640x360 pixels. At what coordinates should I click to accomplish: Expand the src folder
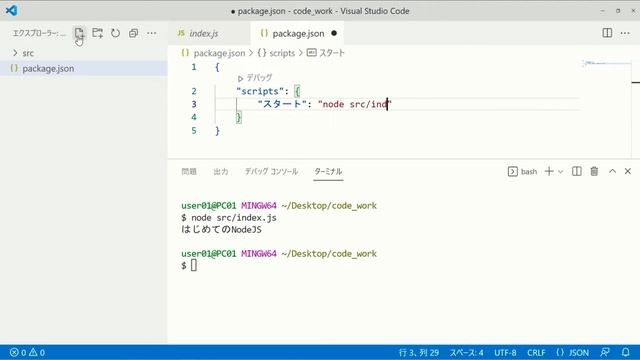(x=84, y=53)
